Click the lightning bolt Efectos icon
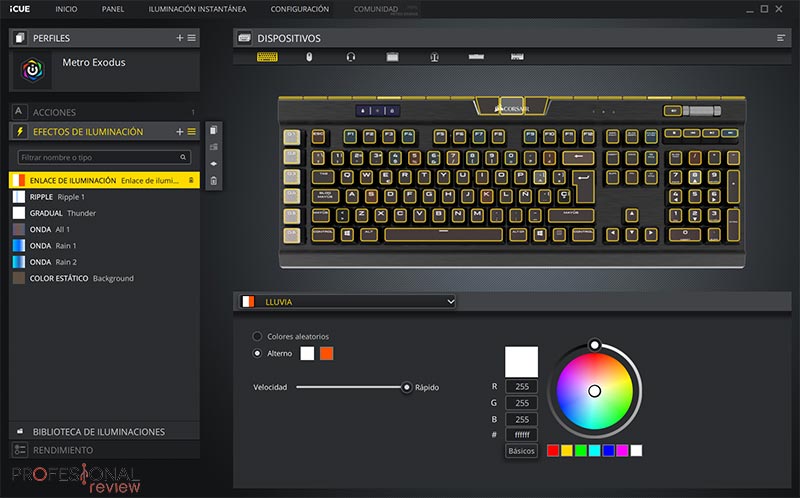The height and width of the screenshot is (498, 800). [20, 132]
